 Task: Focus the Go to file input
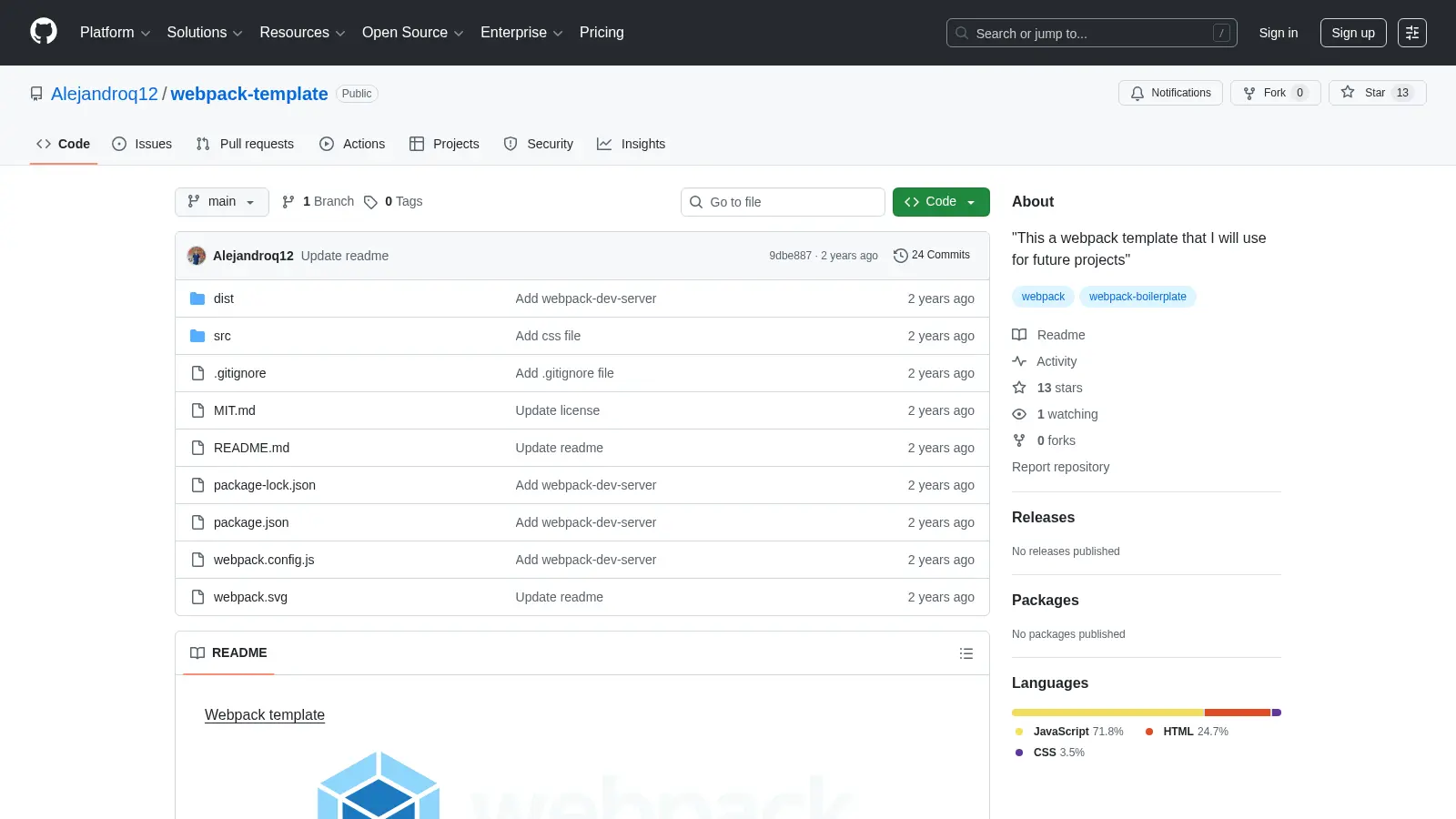click(x=783, y=202)
